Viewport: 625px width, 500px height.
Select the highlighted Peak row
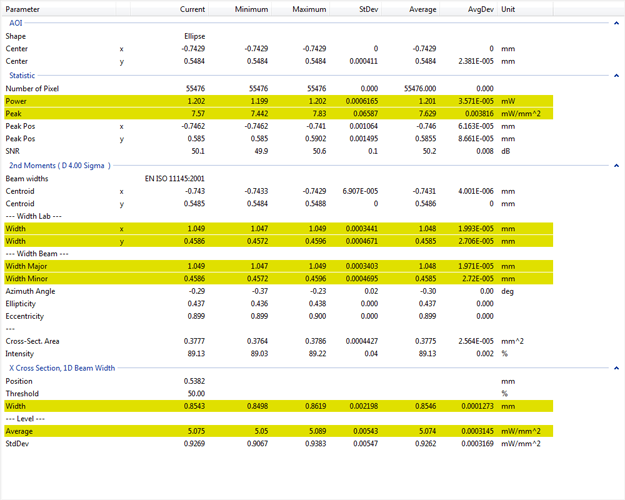pos(278,114)
